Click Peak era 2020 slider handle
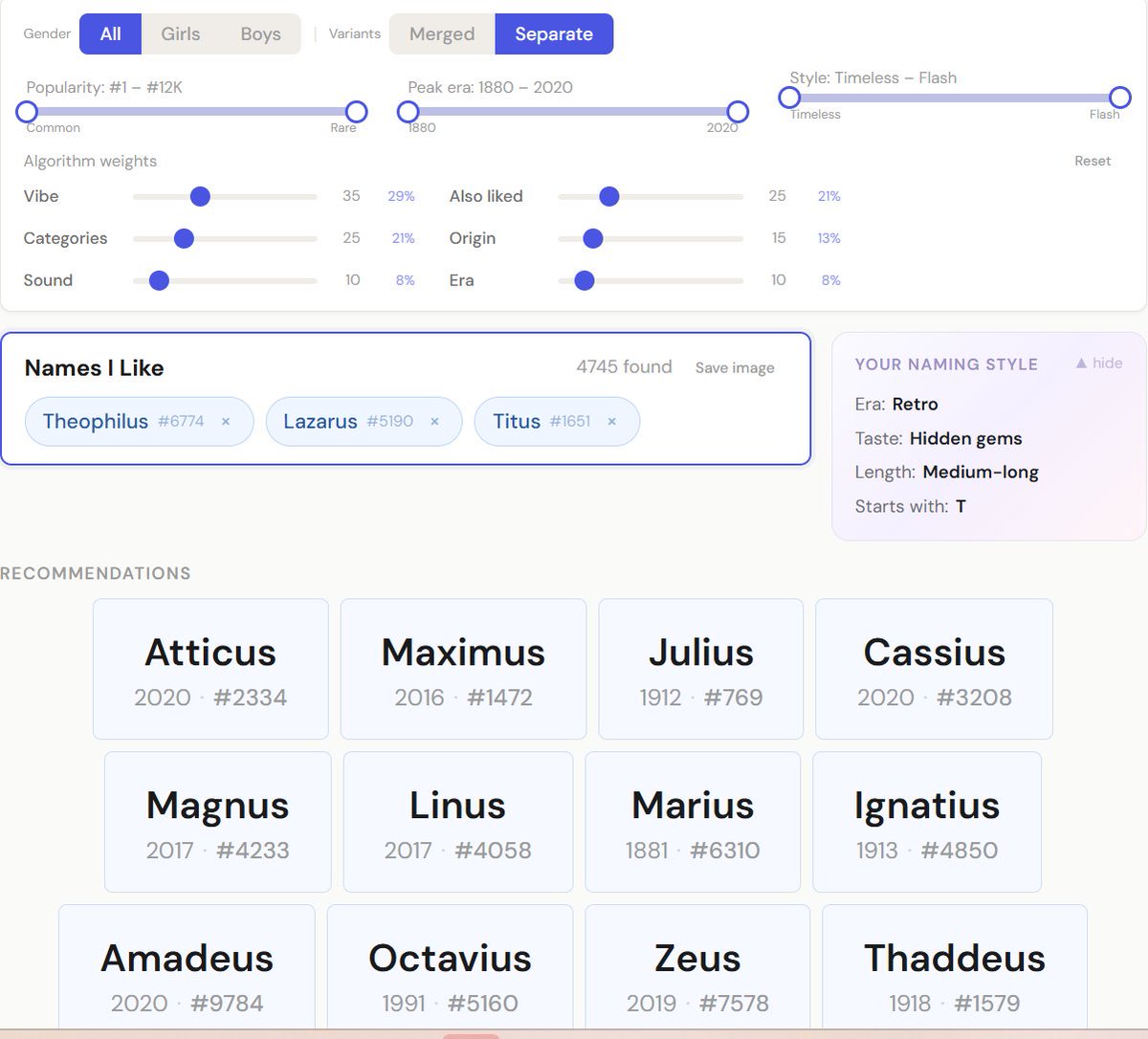 [738, 112]
